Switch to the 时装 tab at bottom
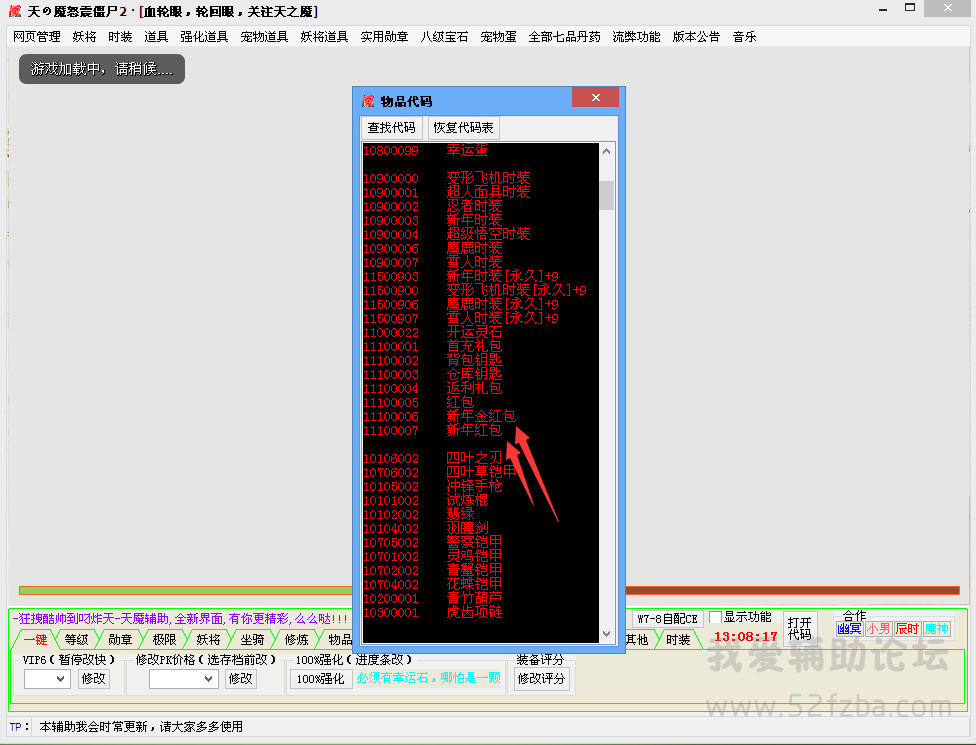 coord(678,639)
